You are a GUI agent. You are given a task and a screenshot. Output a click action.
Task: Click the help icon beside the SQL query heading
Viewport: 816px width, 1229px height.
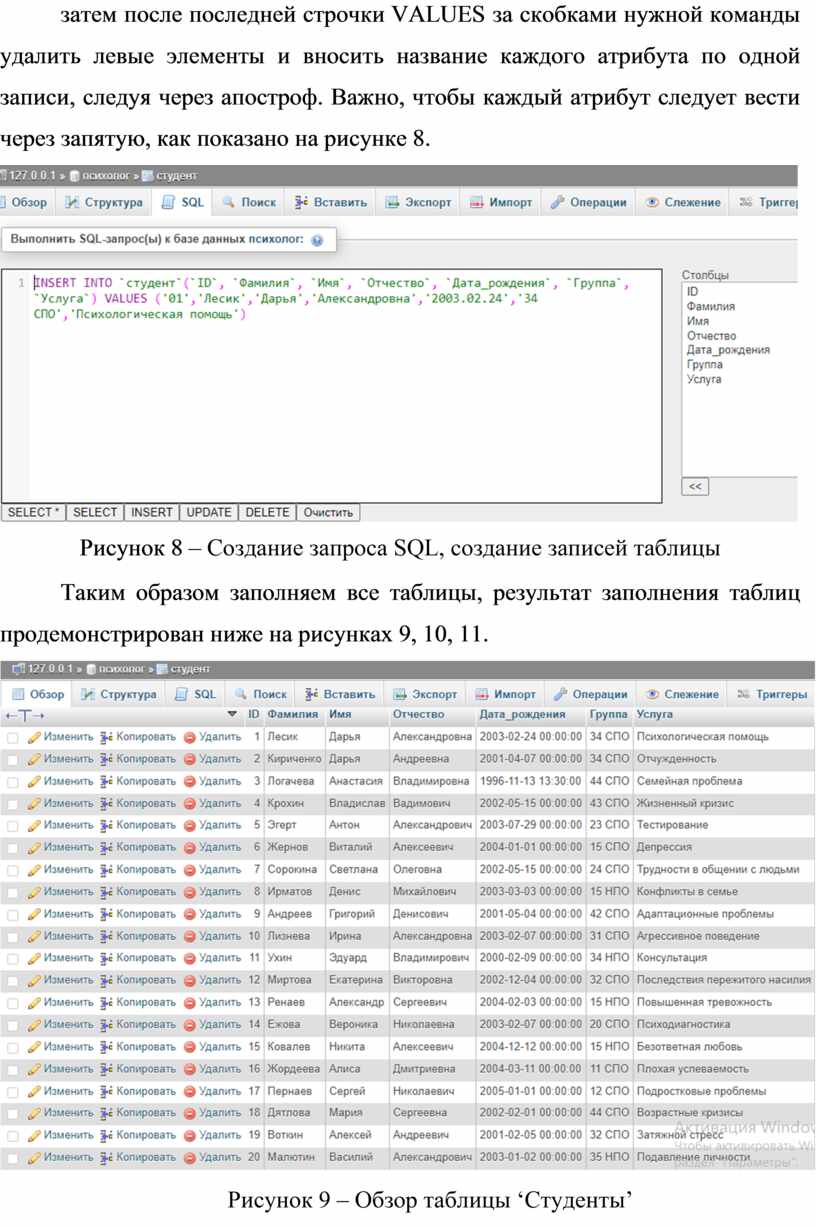[x=317, y=241]
